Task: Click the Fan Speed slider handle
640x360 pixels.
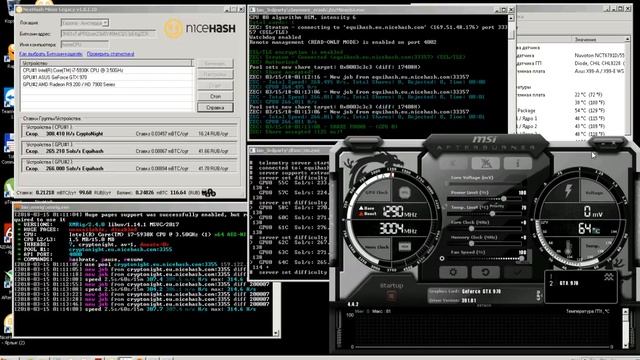Action: pyautogui.click(x=521, y=258)
